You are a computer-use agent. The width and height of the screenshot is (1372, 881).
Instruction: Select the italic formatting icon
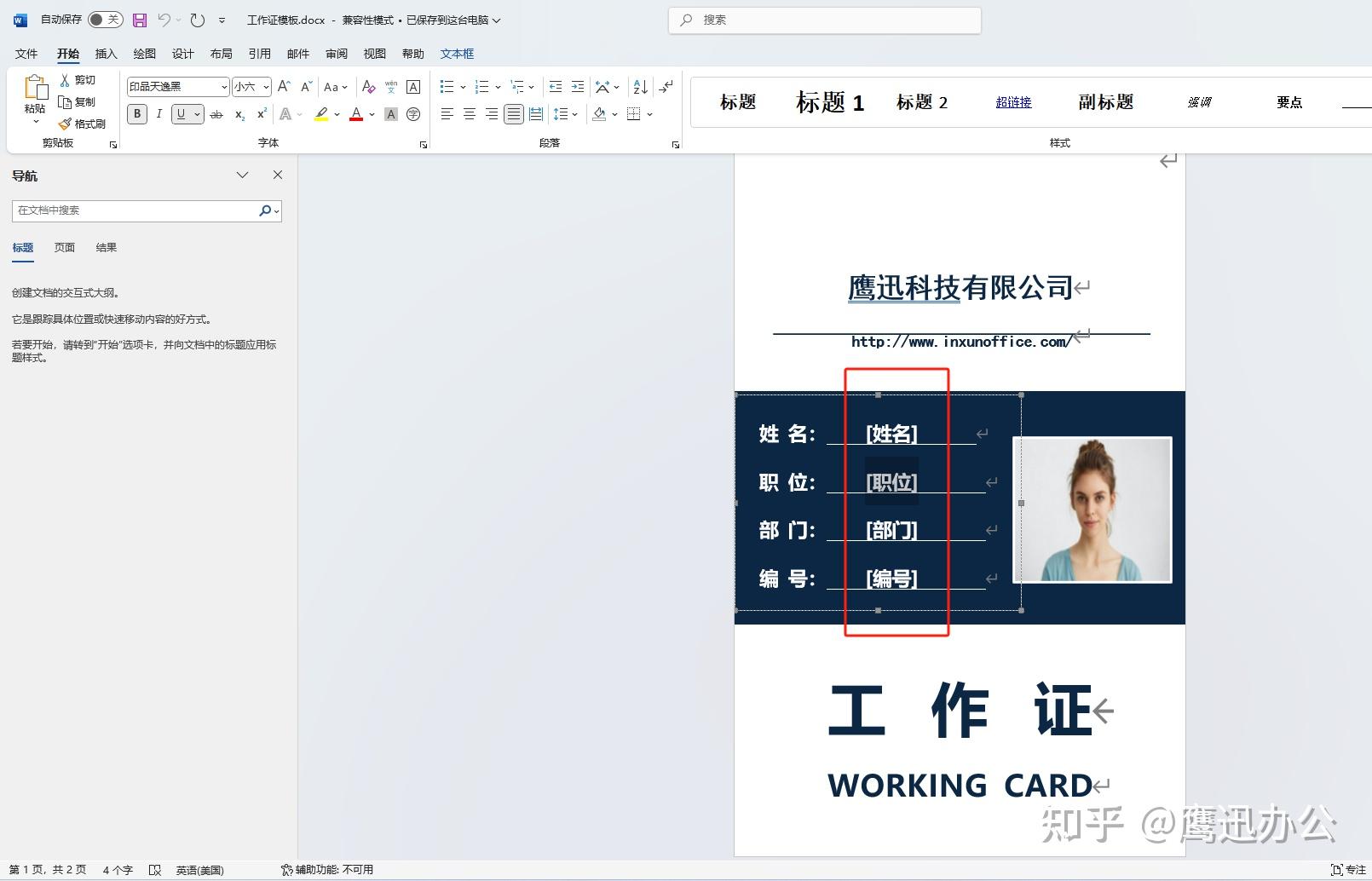pyautogui.click(x=159, y=113)
